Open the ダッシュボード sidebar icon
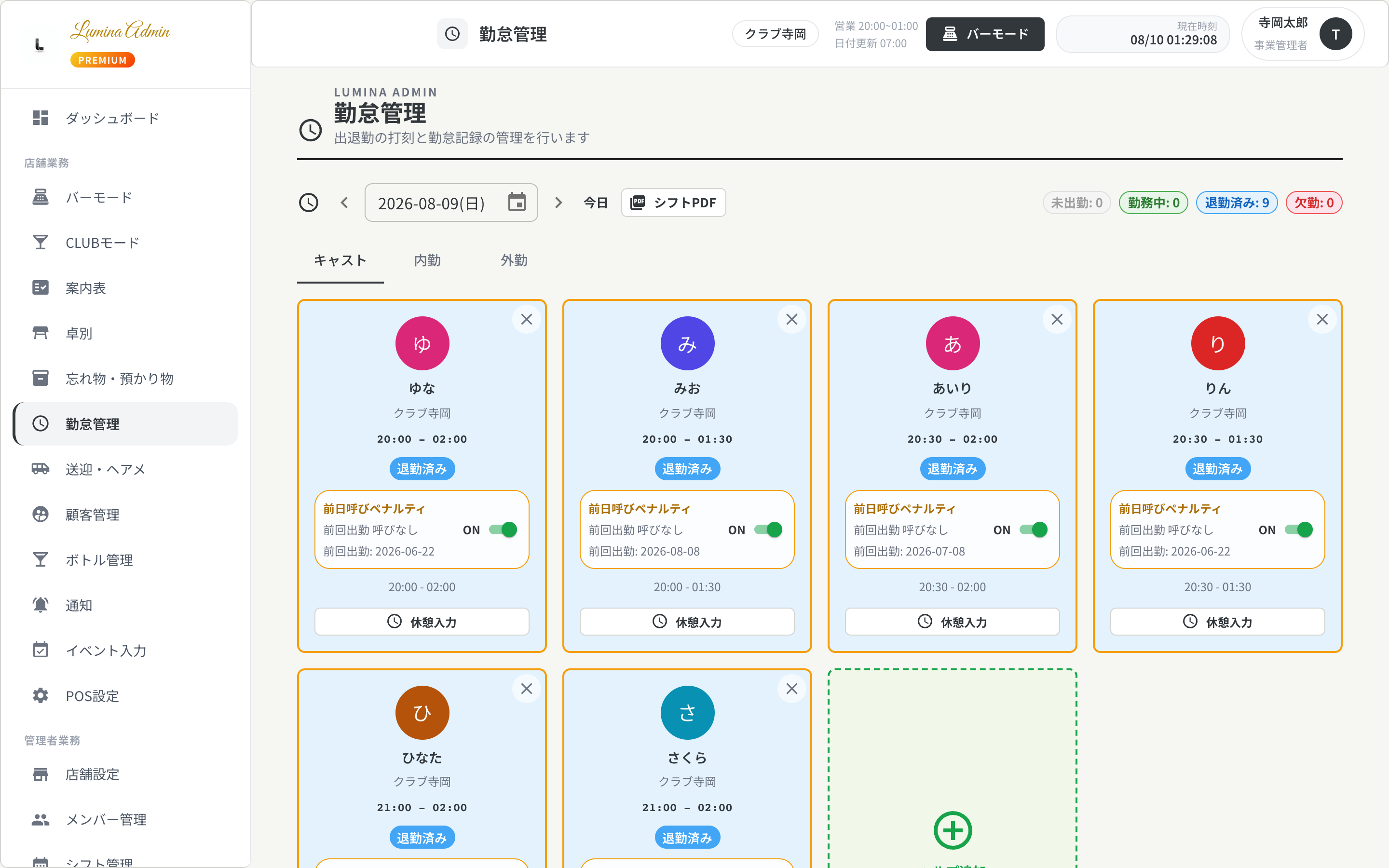Screen dimensions: 1389x868 [40, 118]
